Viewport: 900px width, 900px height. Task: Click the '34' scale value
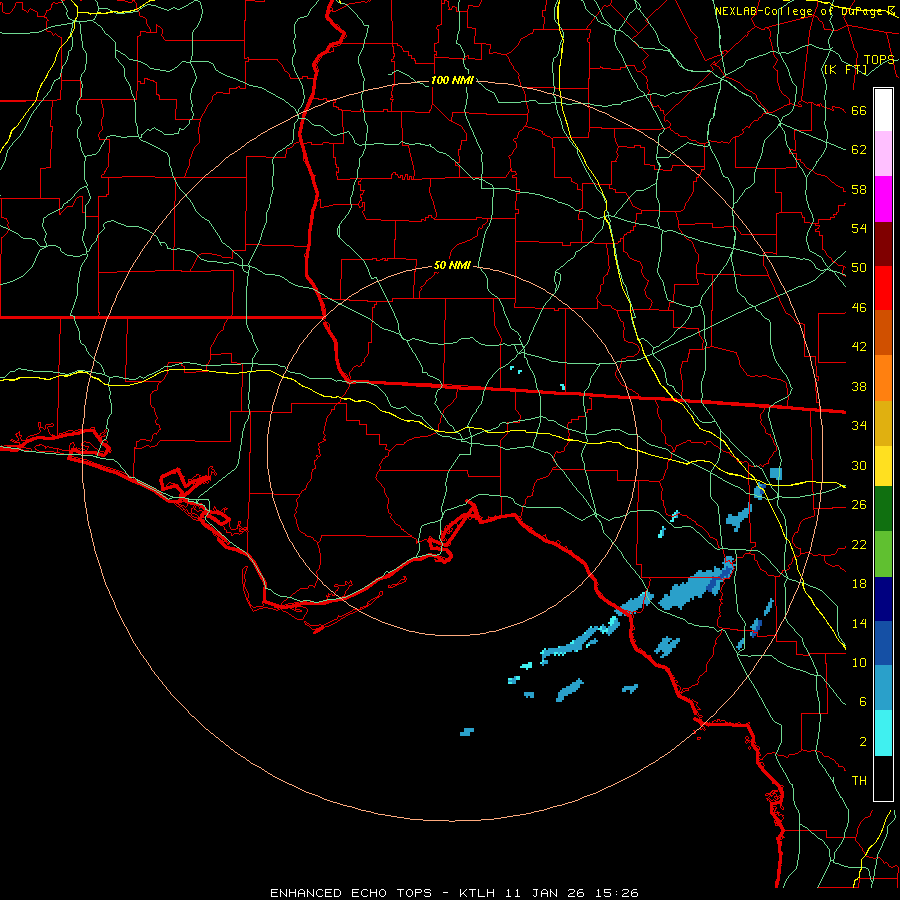(859, 426)
